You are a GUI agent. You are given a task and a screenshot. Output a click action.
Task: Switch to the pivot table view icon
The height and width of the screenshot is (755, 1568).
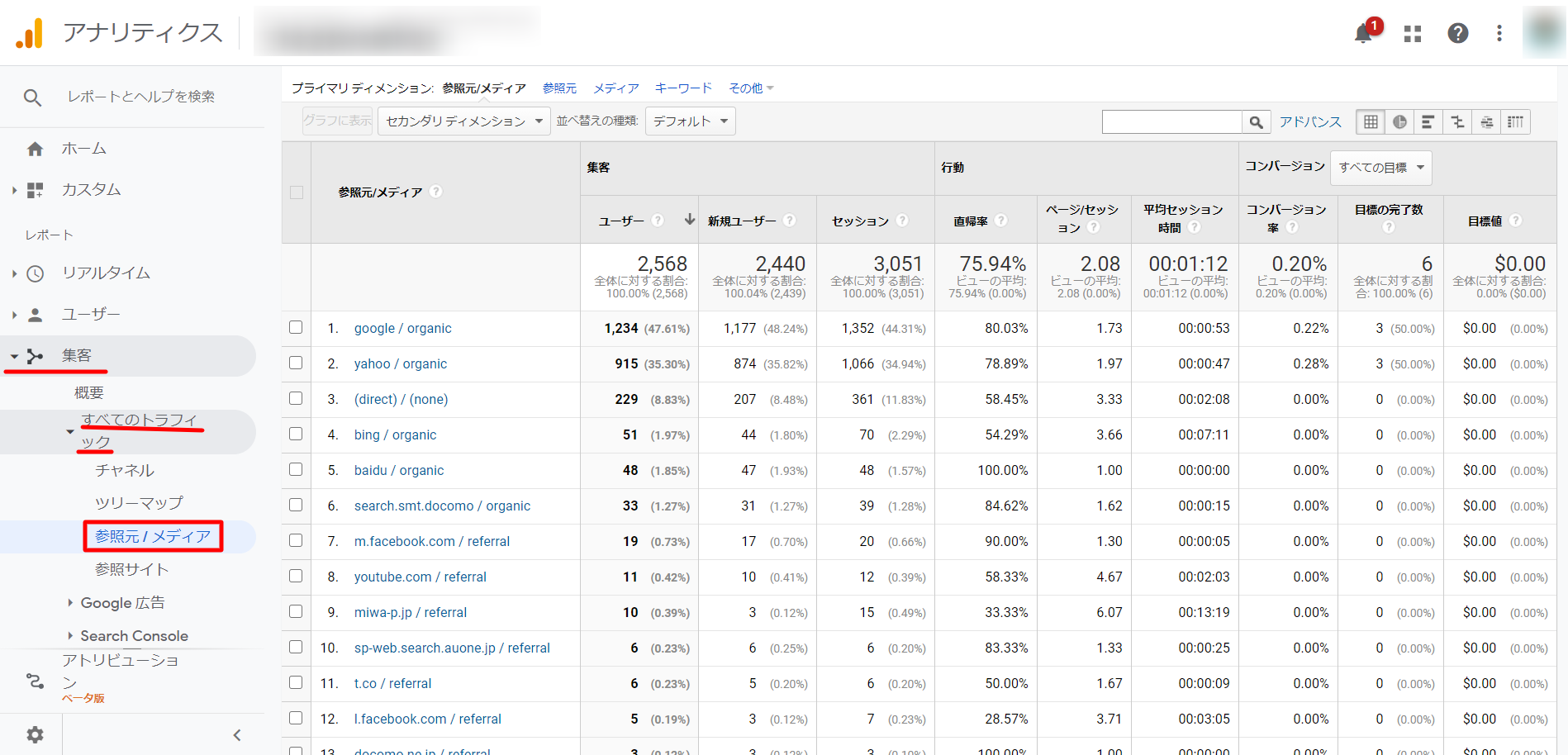(x=1515, y=122)
